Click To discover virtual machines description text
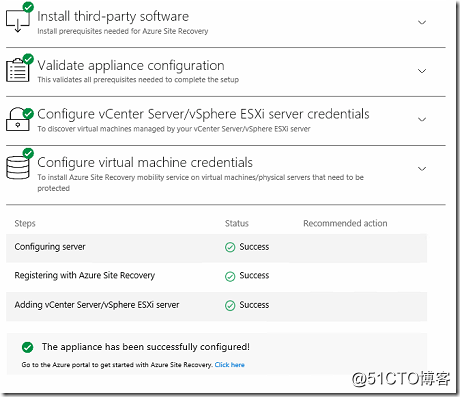Image resolution: width=460 pixels, height=397 pixels. [174, 129]
